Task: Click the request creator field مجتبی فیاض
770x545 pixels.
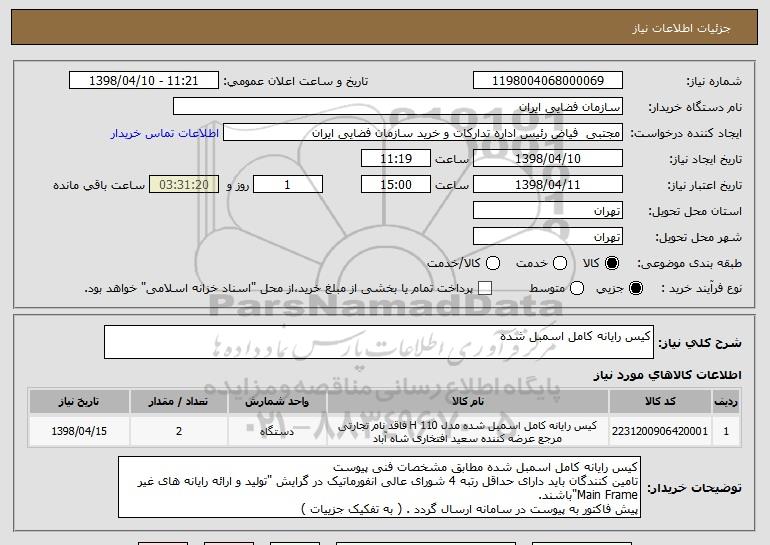Action: pyautogui.click(x=423, y=133)
